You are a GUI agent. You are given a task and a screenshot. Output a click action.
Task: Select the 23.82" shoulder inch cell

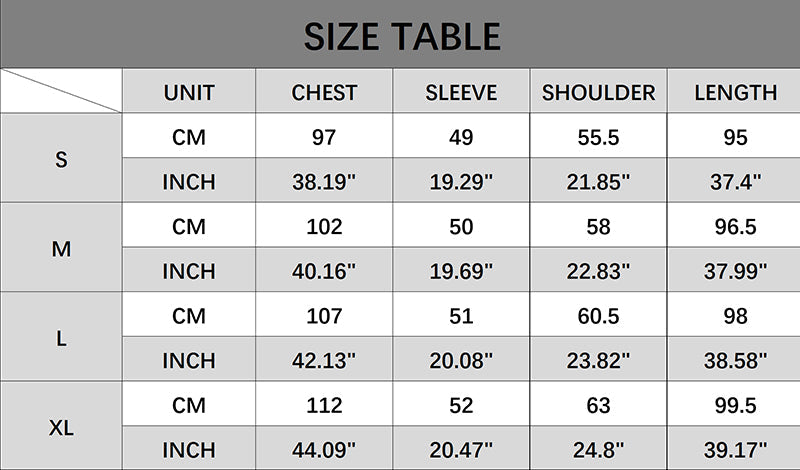(x=598, y=360)
